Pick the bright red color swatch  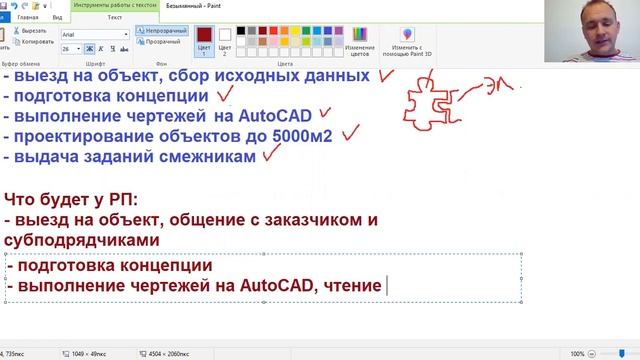(x=273, y=31)
